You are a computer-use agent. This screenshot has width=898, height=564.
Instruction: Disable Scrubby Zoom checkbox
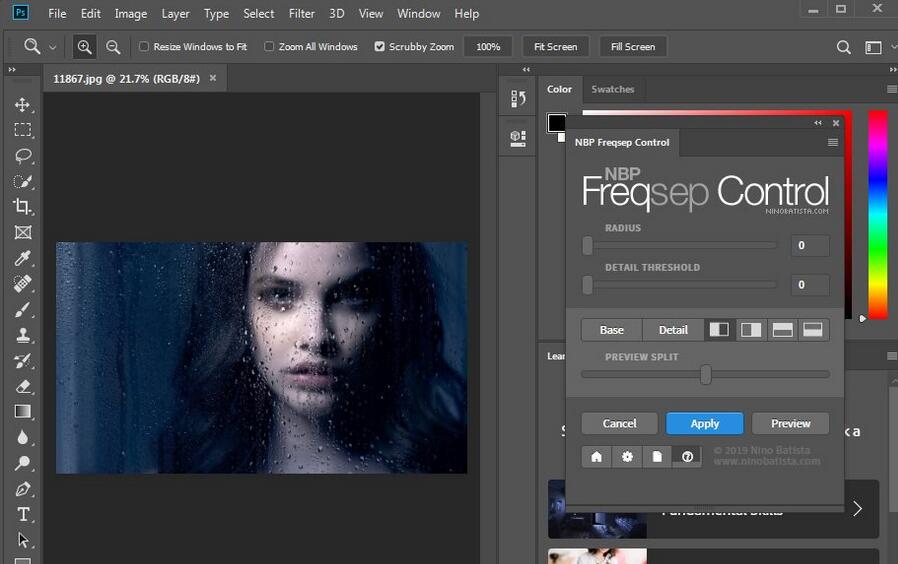coord(380,47)
